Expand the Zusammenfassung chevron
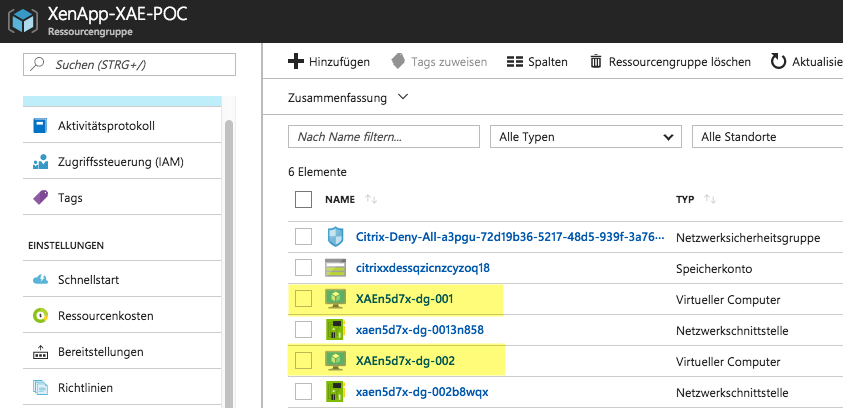Viewport: 843px width, 408px height. [403, 97]
